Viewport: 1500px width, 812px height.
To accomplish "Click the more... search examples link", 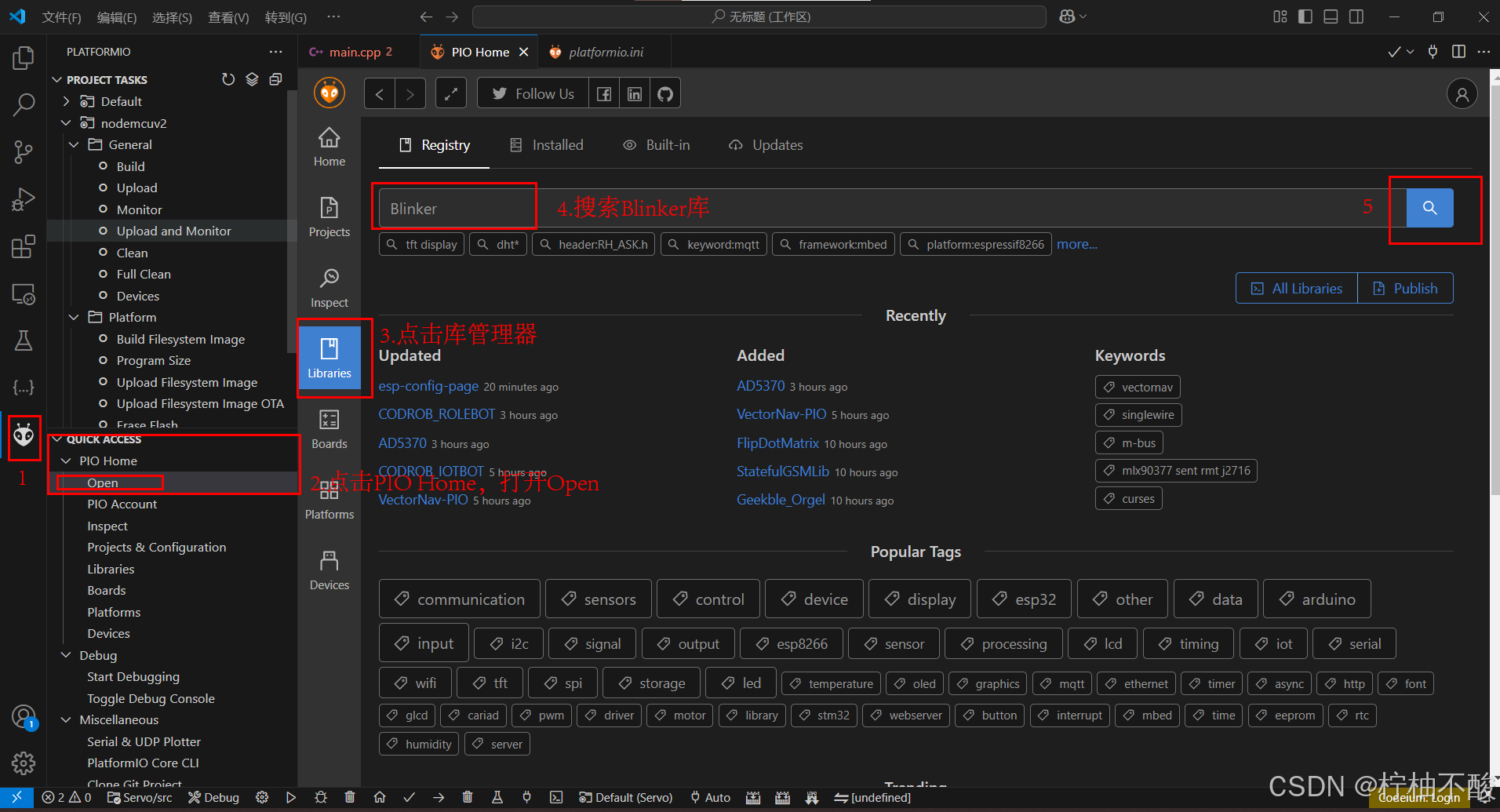I will tap(1077, 244).
